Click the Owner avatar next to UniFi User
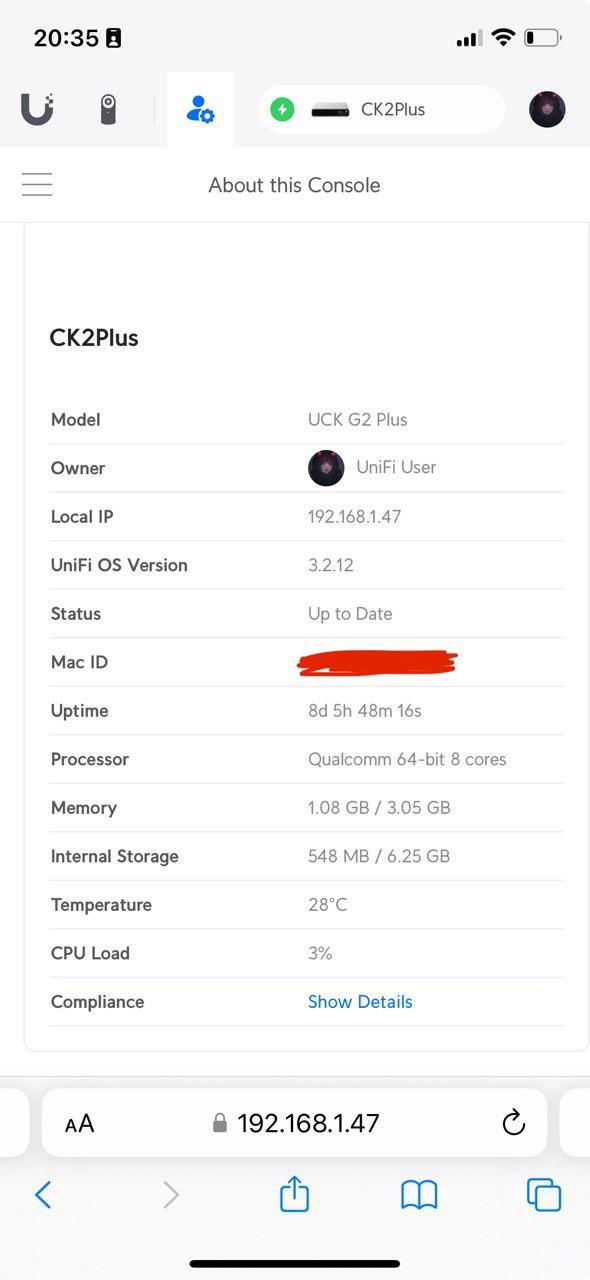The height and width of the screenshot is (1280, 590). coord(326,467)
